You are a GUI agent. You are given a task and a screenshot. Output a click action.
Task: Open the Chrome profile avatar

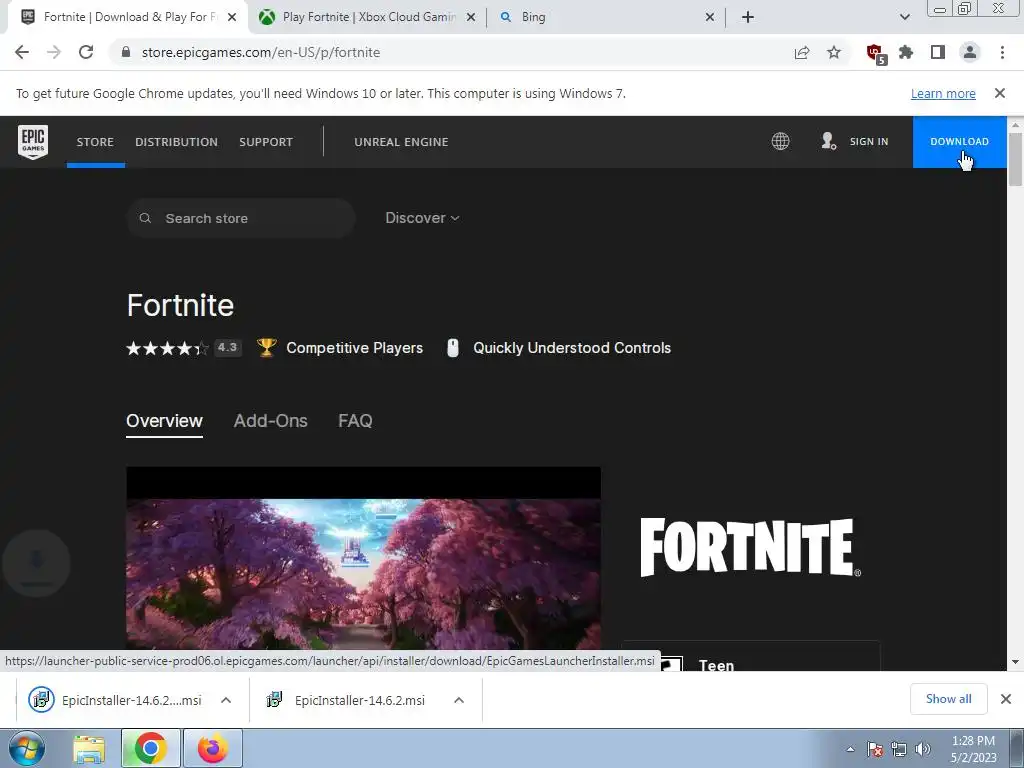tap(970, 52)
